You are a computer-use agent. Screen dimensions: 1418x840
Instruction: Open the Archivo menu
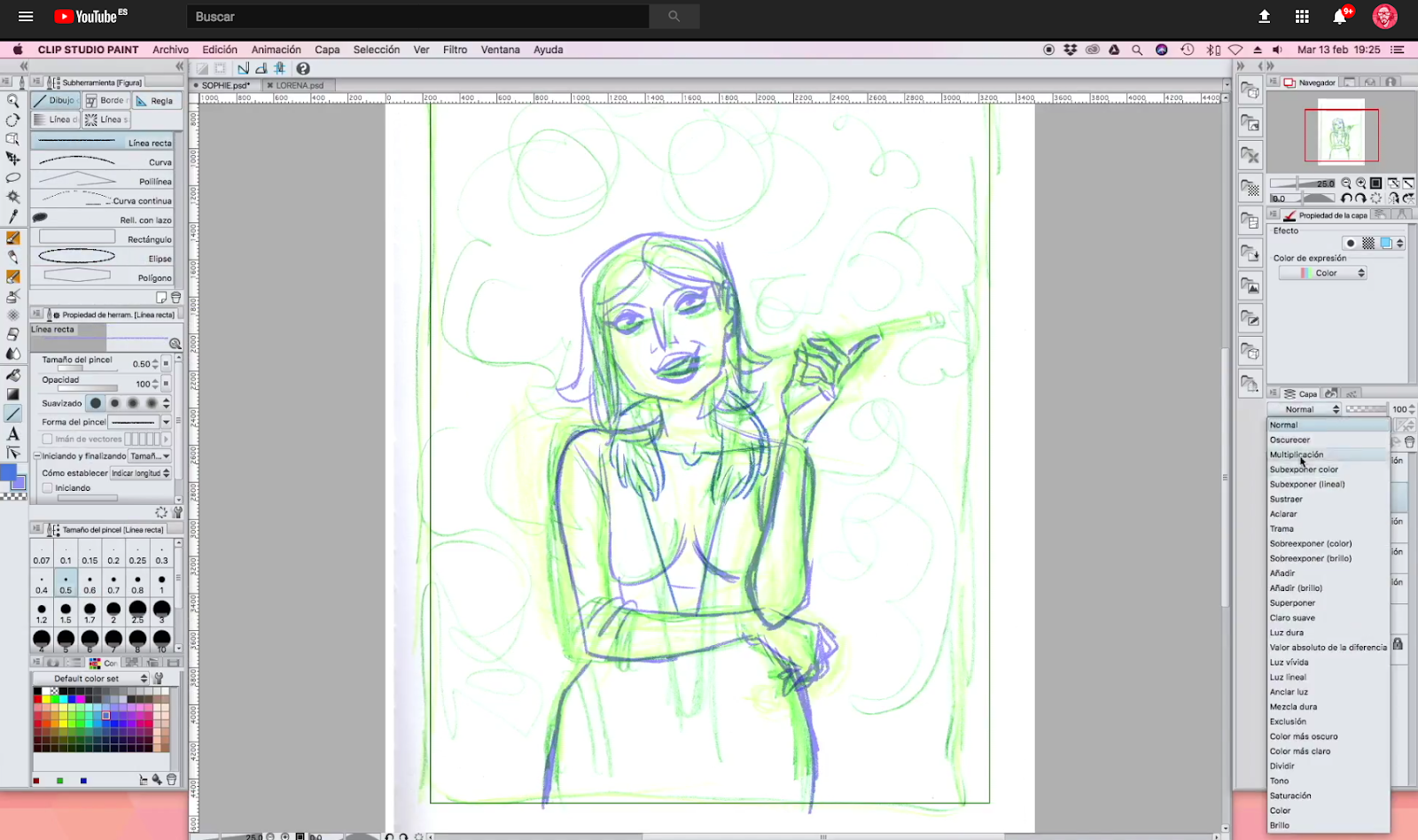click(170, 50)
